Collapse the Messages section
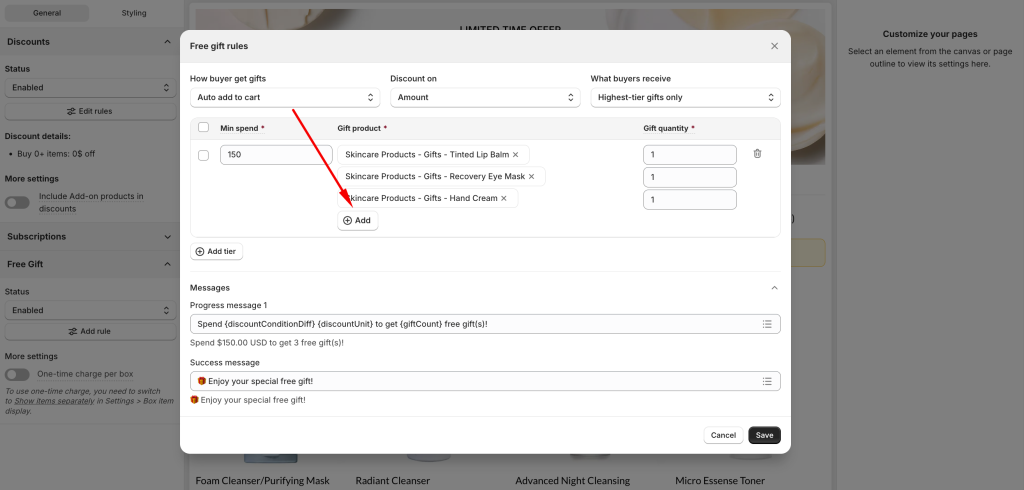The width and height of the screenshot is (1024, 490). (x=774, y=288)
